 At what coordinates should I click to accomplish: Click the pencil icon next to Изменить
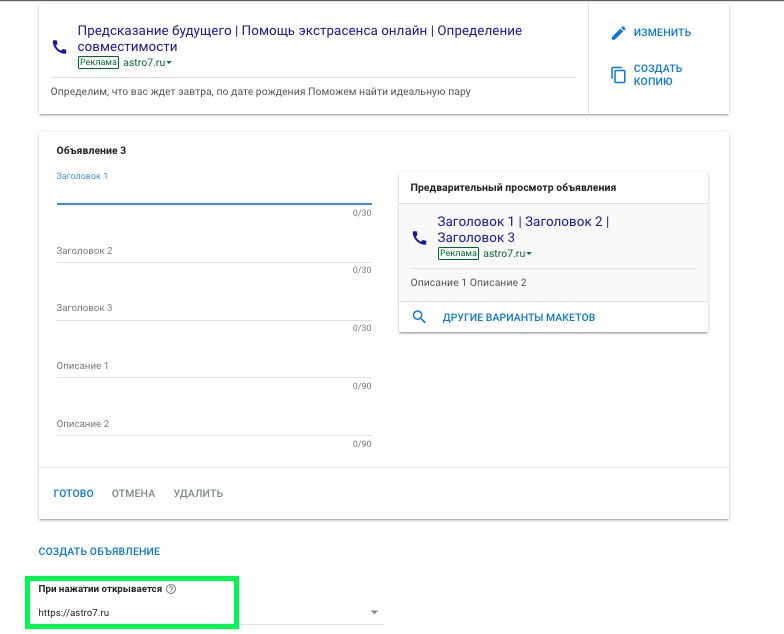pos(618,33)
